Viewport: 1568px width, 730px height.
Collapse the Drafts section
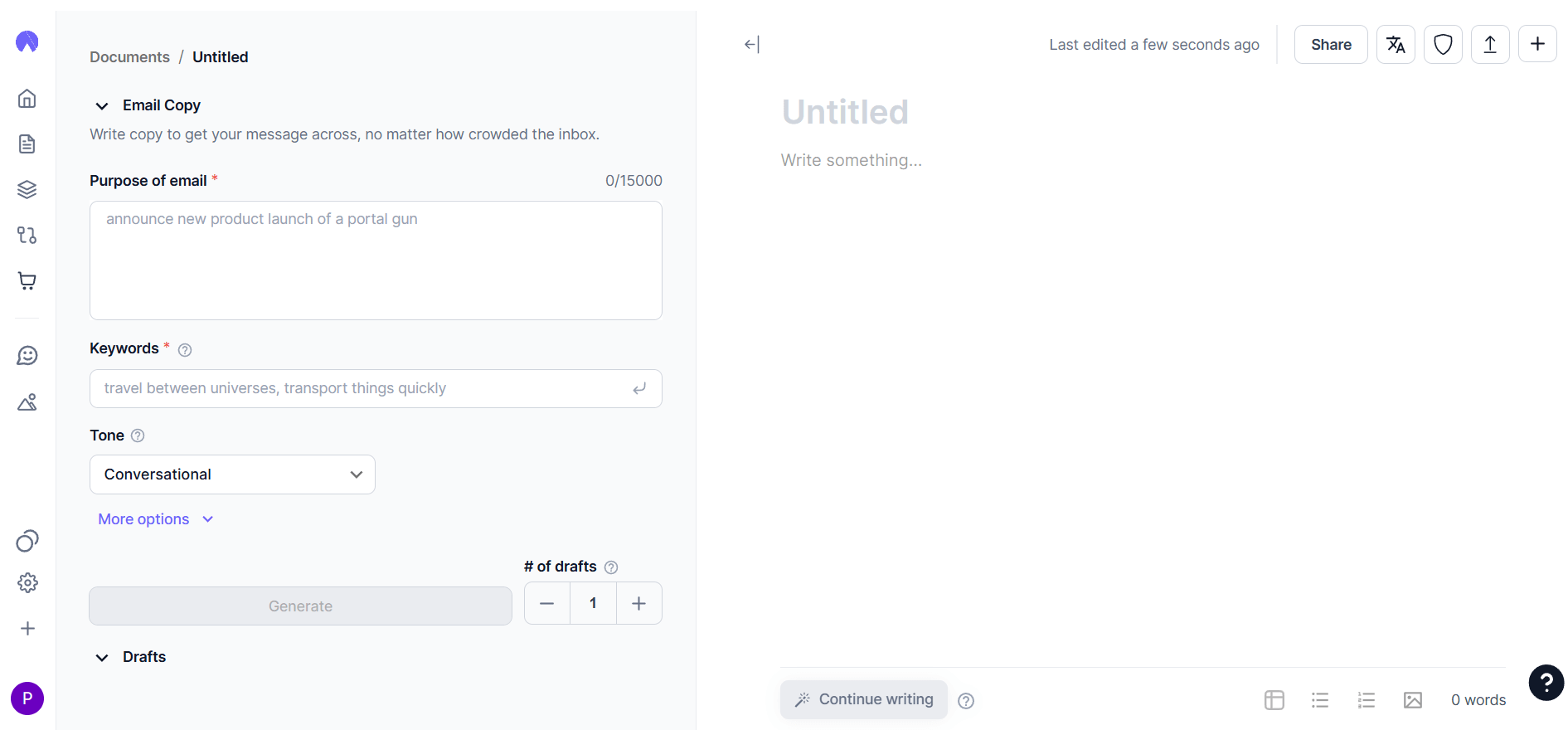pyautogui.click(x=102, y=658)
